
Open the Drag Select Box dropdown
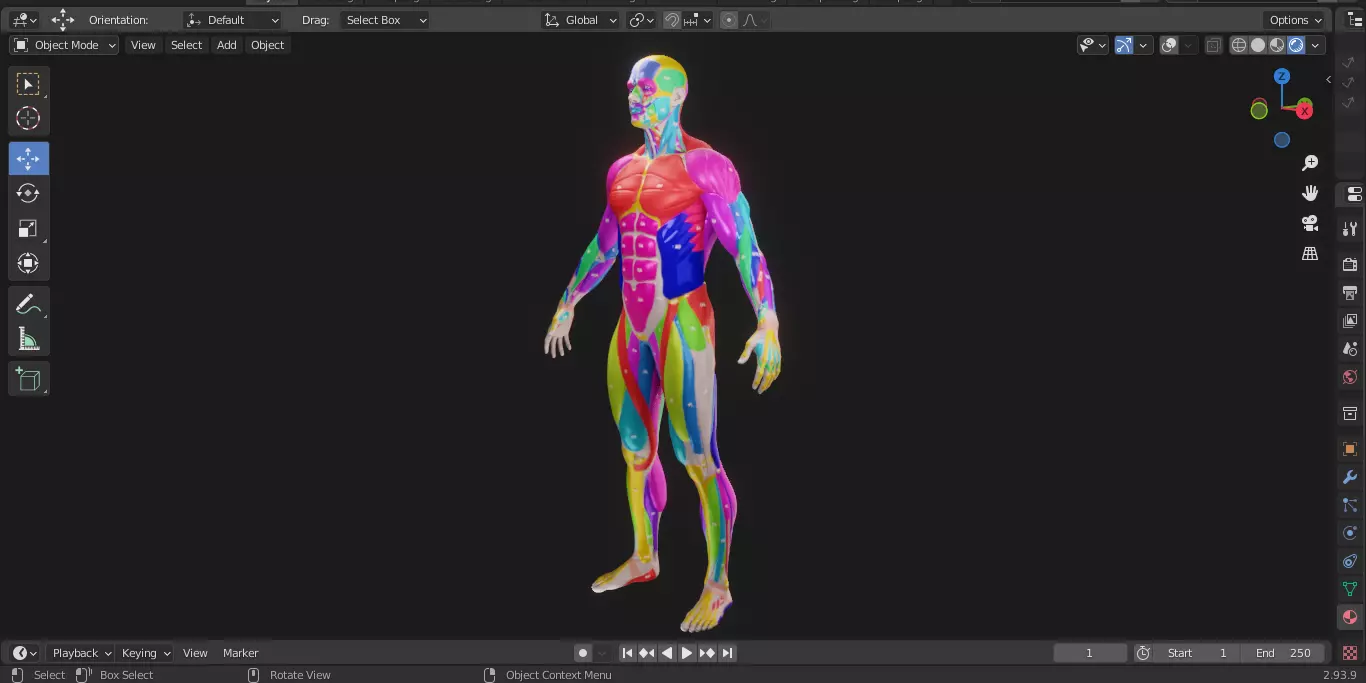(x=385, y=20)
